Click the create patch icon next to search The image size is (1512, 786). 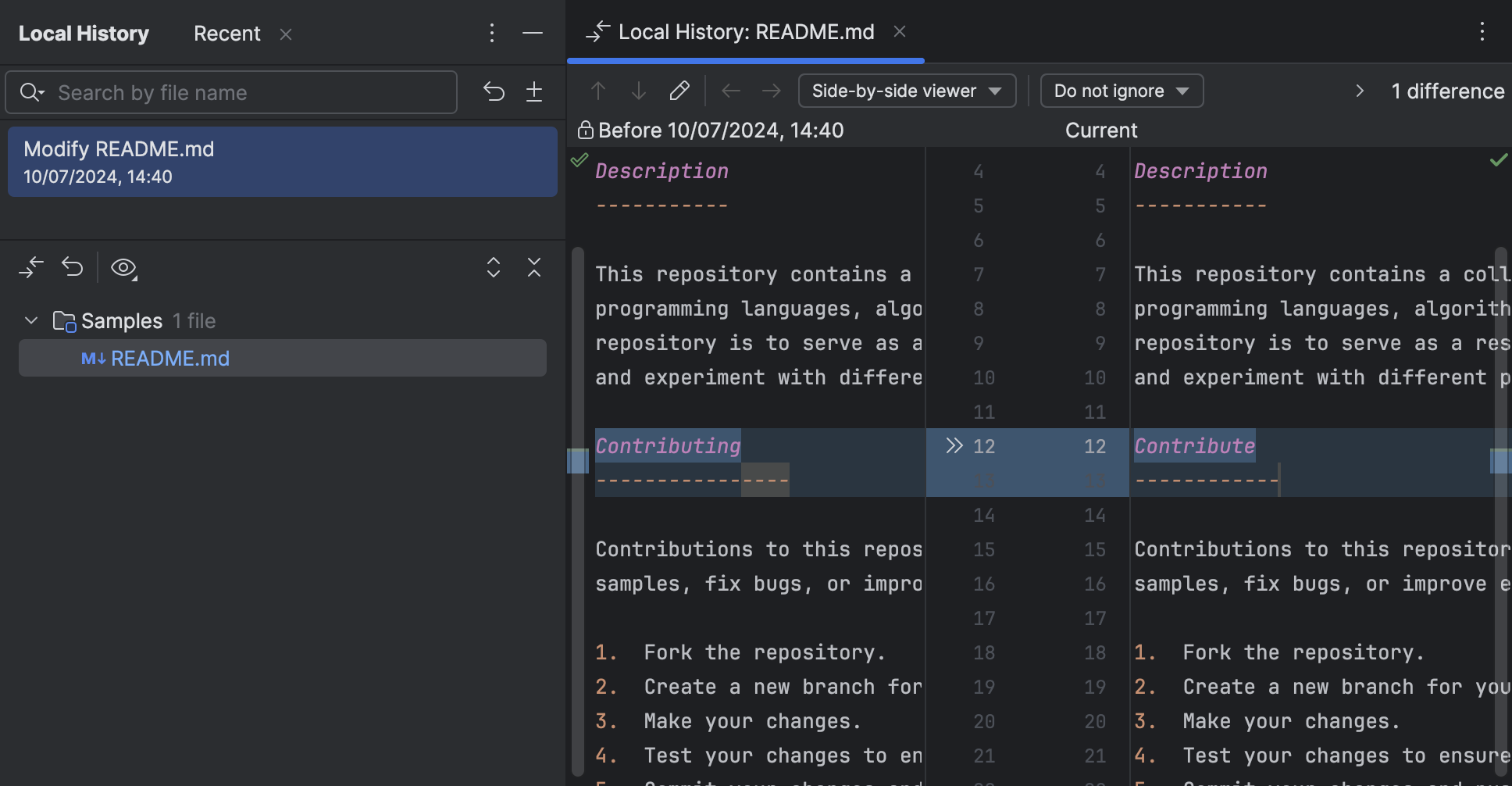point(534,91)
